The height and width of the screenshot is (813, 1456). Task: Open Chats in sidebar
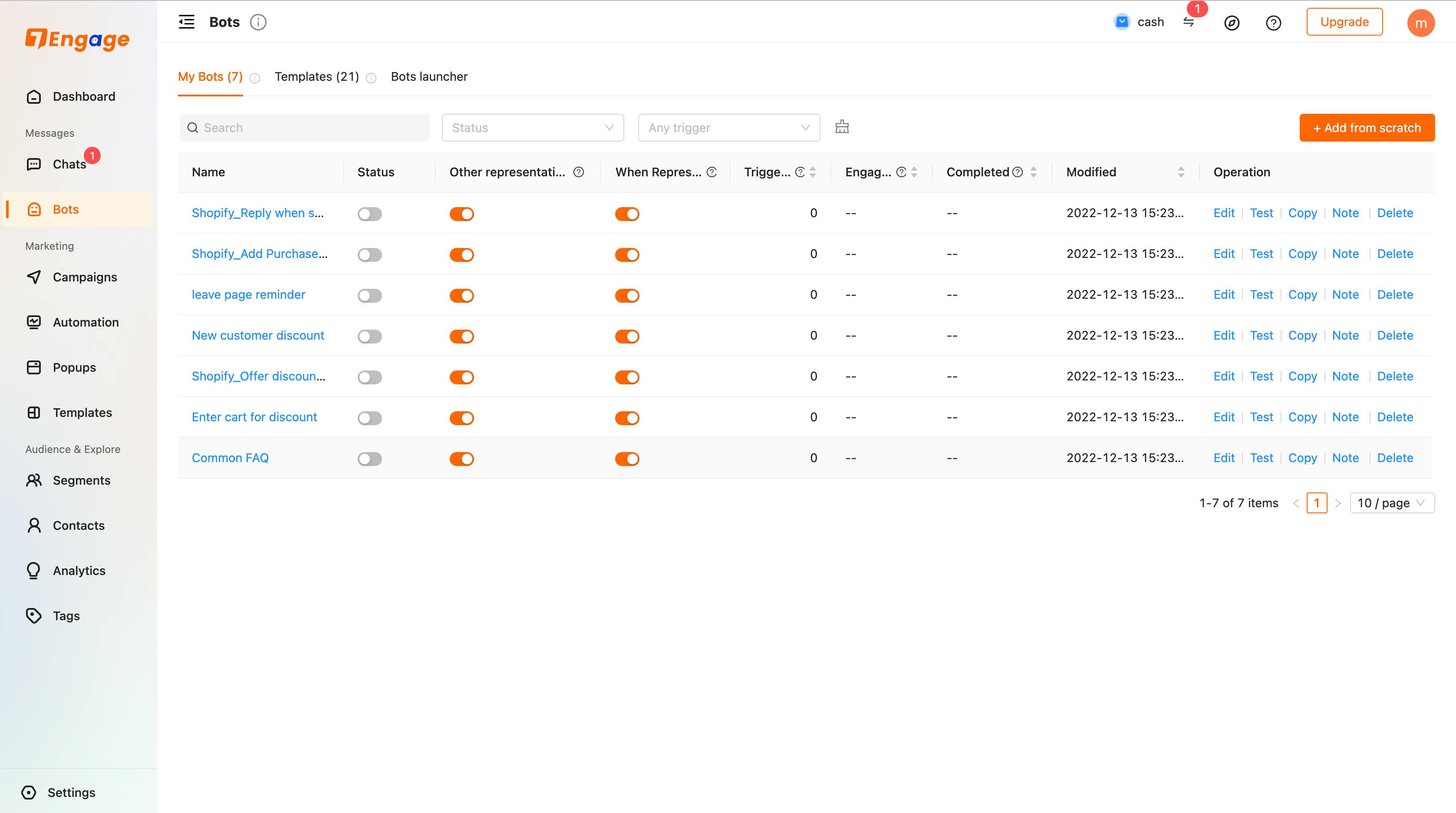pyautogui.click(x=56, y=164)
